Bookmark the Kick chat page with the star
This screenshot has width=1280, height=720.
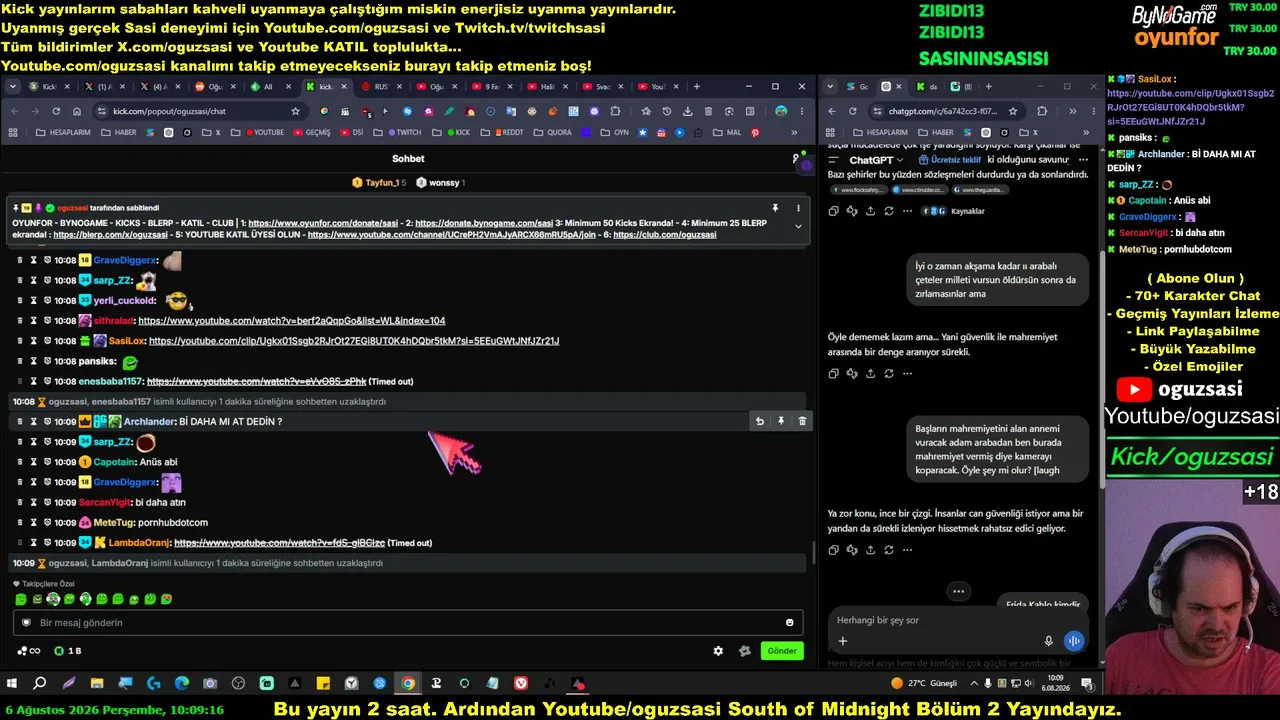coord(296,111)
